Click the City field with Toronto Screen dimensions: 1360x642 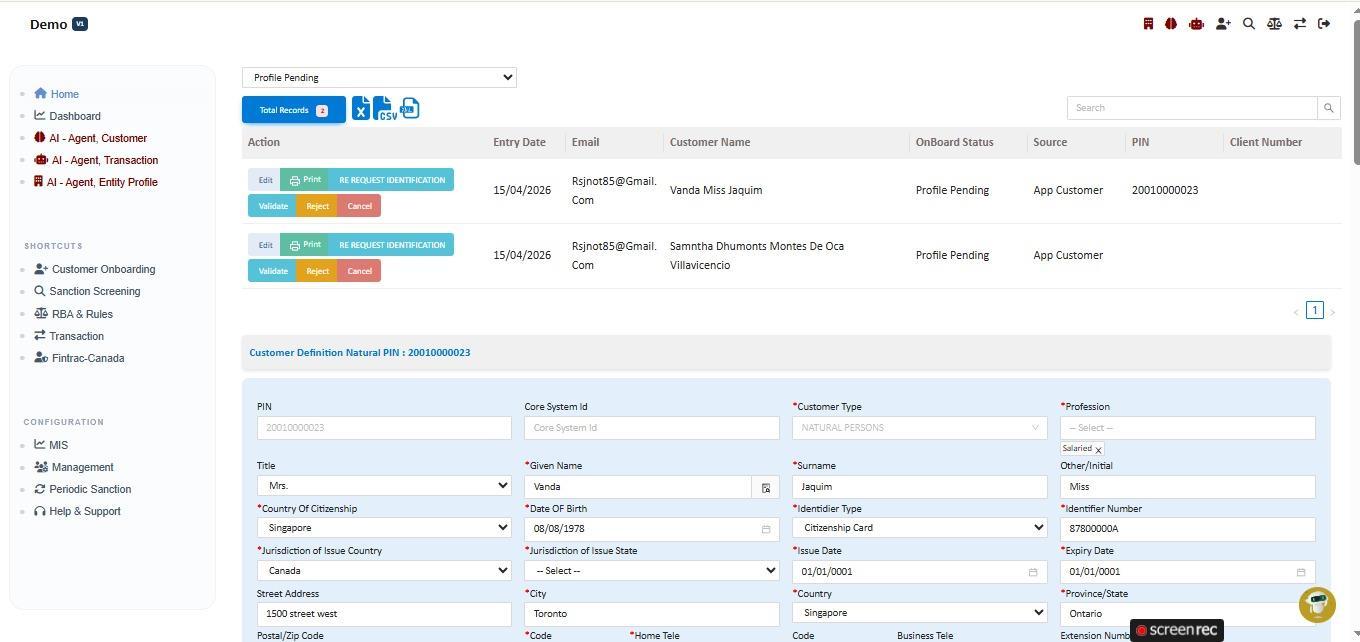coord(651,614)
